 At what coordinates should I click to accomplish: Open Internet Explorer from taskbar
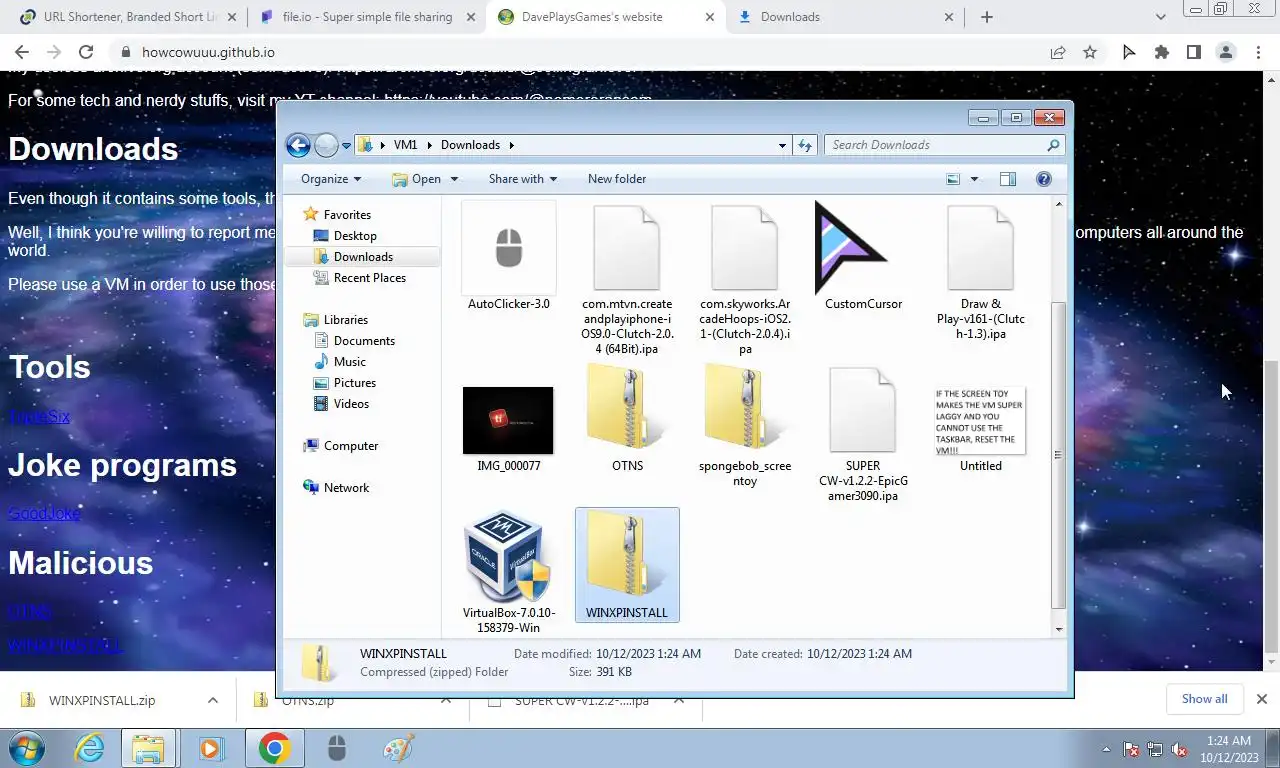click(90, 748)
